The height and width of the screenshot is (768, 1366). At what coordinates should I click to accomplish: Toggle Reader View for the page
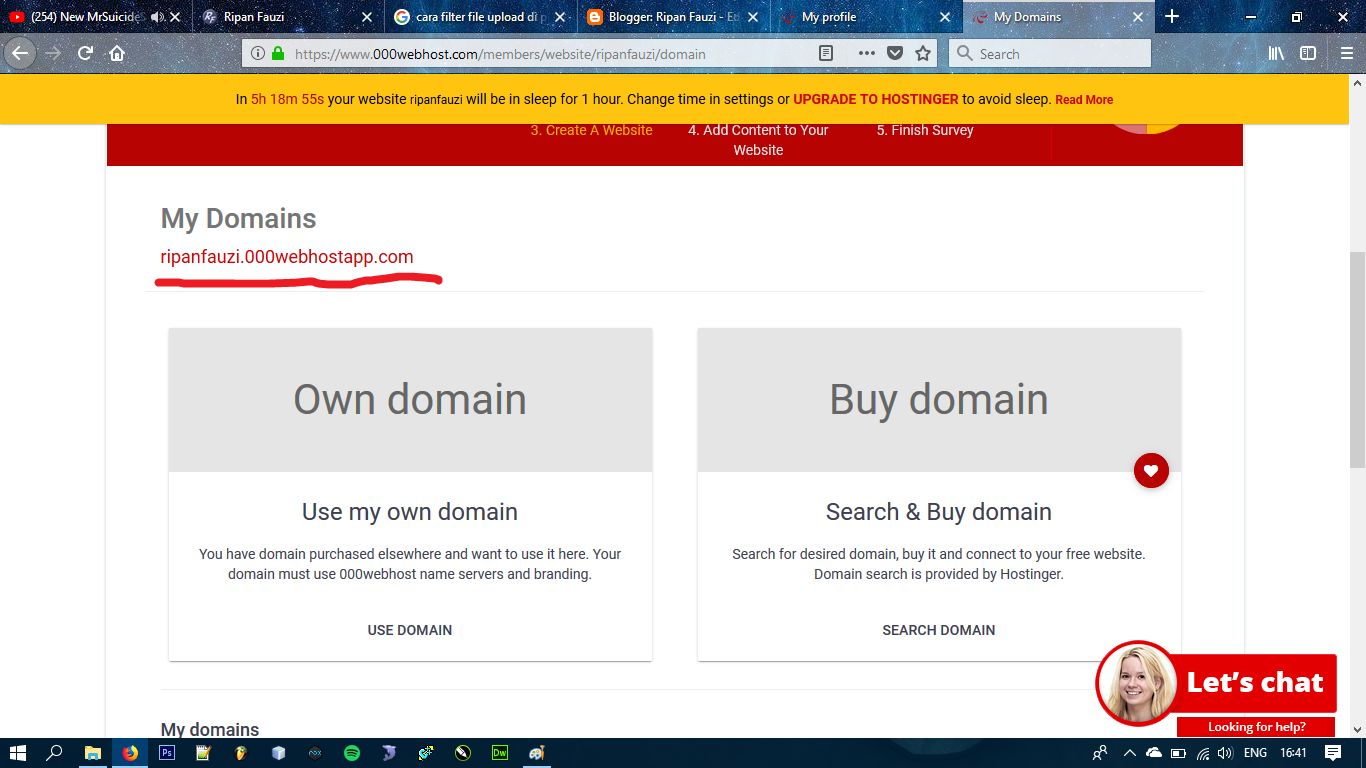[826, 53]
